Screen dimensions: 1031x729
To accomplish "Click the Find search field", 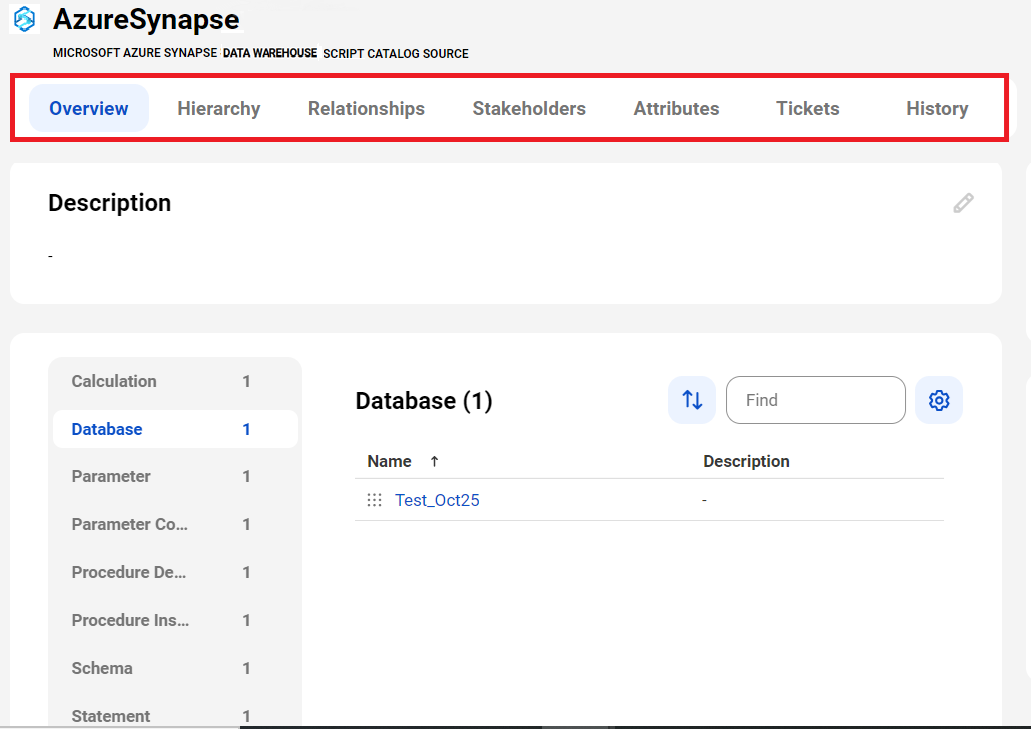I will [x=815, y=400].
